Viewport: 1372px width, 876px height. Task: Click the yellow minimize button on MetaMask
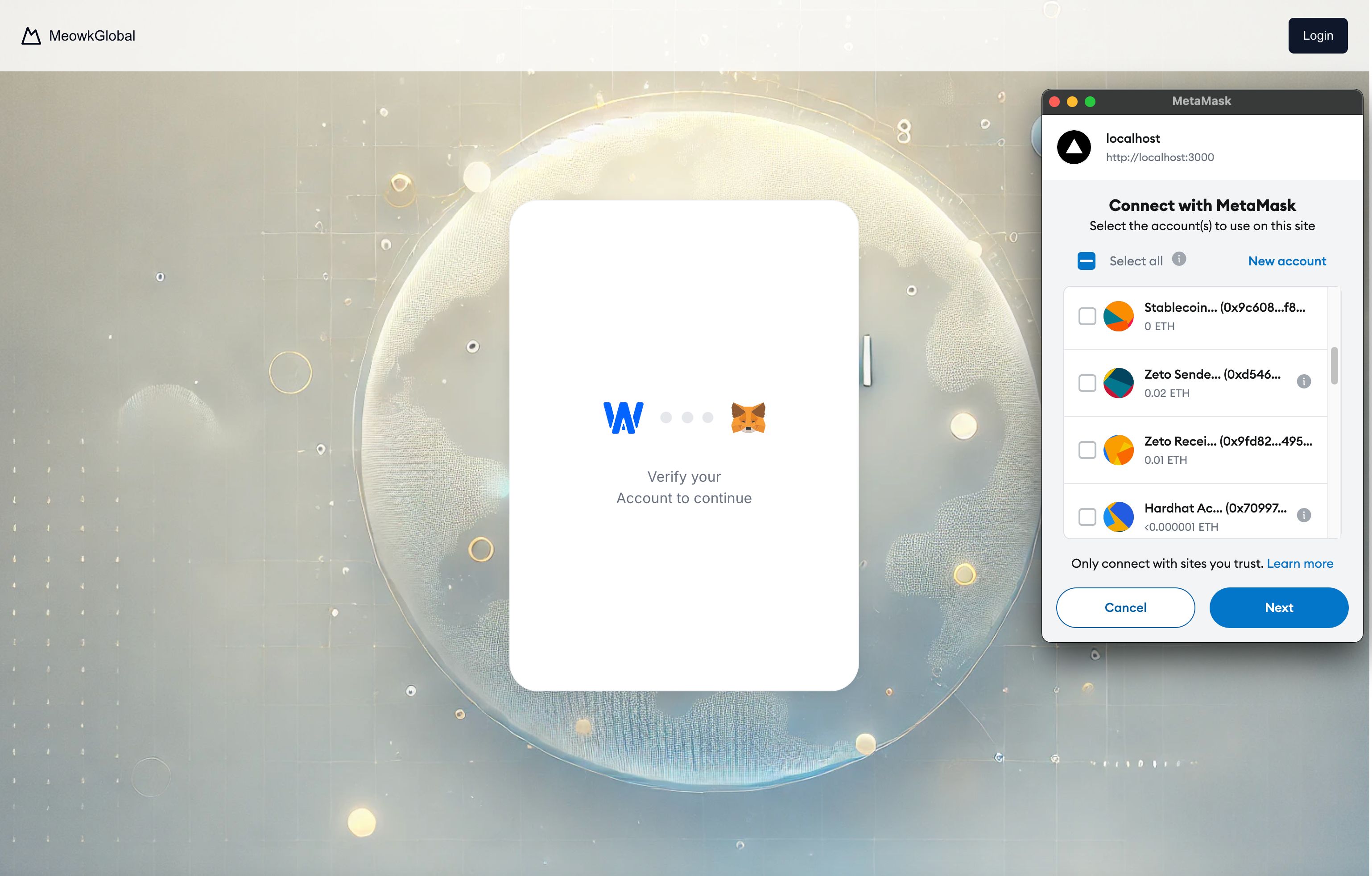coord(1073,101)
